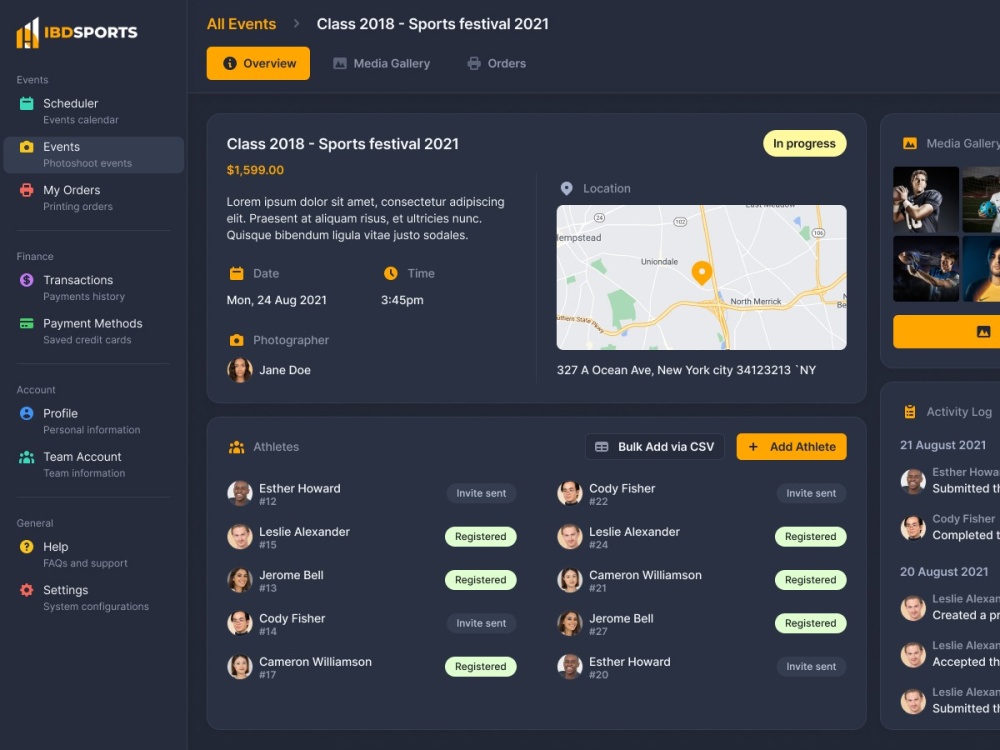Switch to the Media Gallery tab
The width and height of the screenshot is (1000, 750).
pos(381,63)
